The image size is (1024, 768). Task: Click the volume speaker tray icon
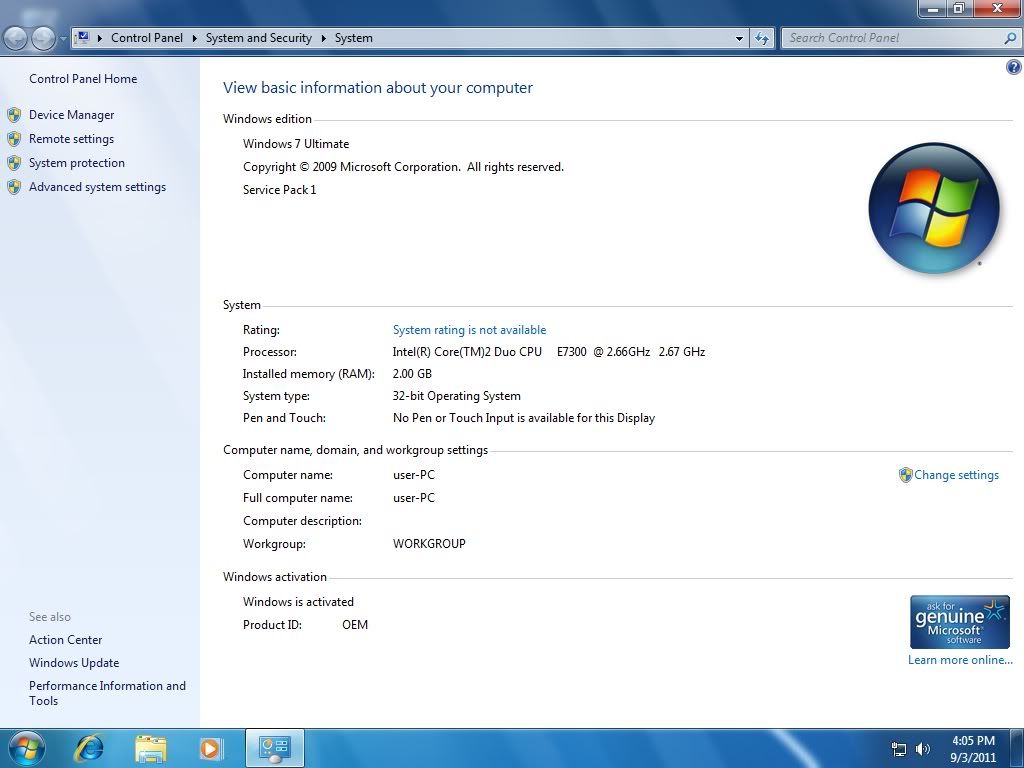pyautogui.click(x=923, y=749)
